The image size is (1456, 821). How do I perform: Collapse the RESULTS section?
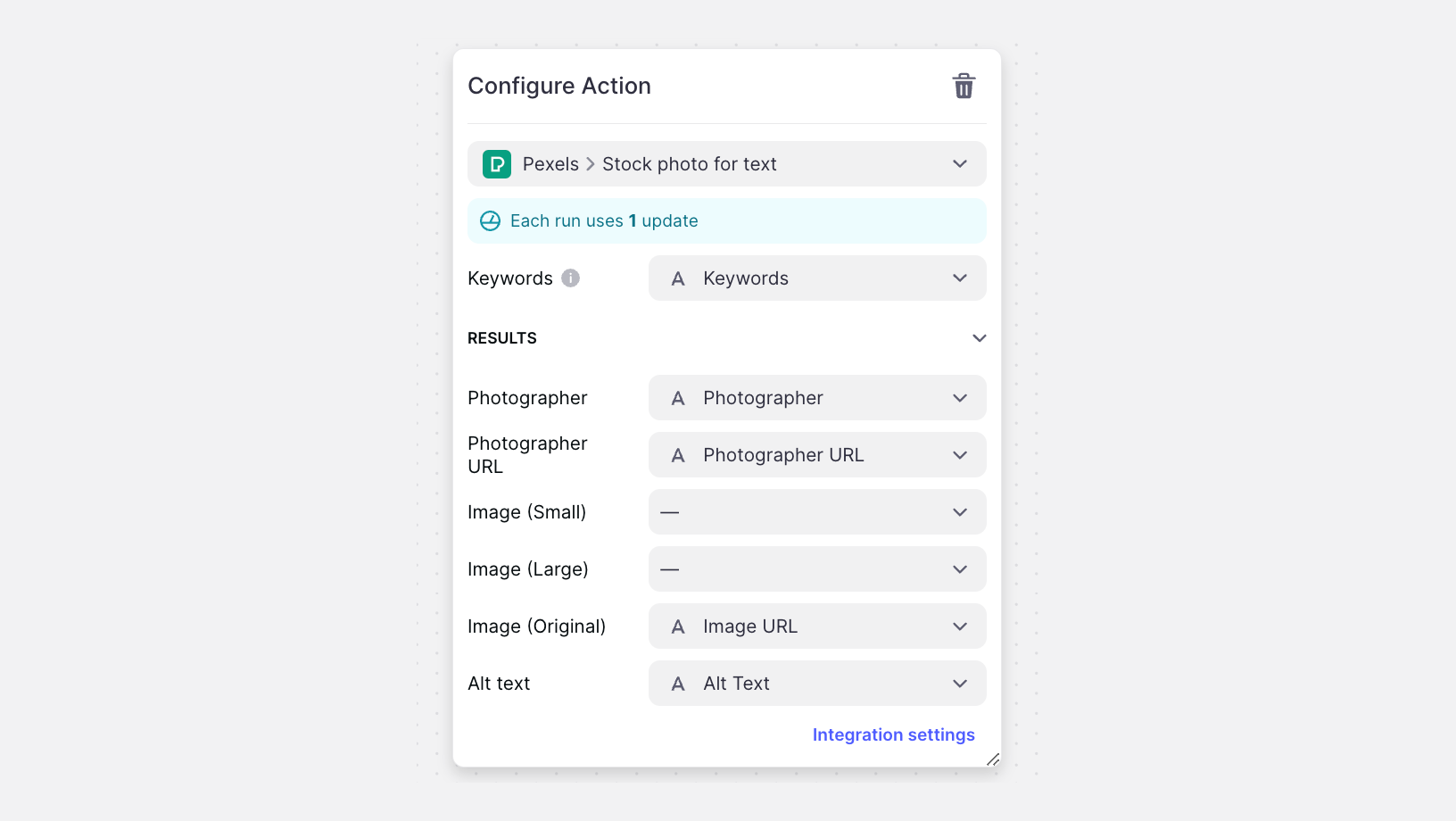pyautogui.click(x=979, y=337)
